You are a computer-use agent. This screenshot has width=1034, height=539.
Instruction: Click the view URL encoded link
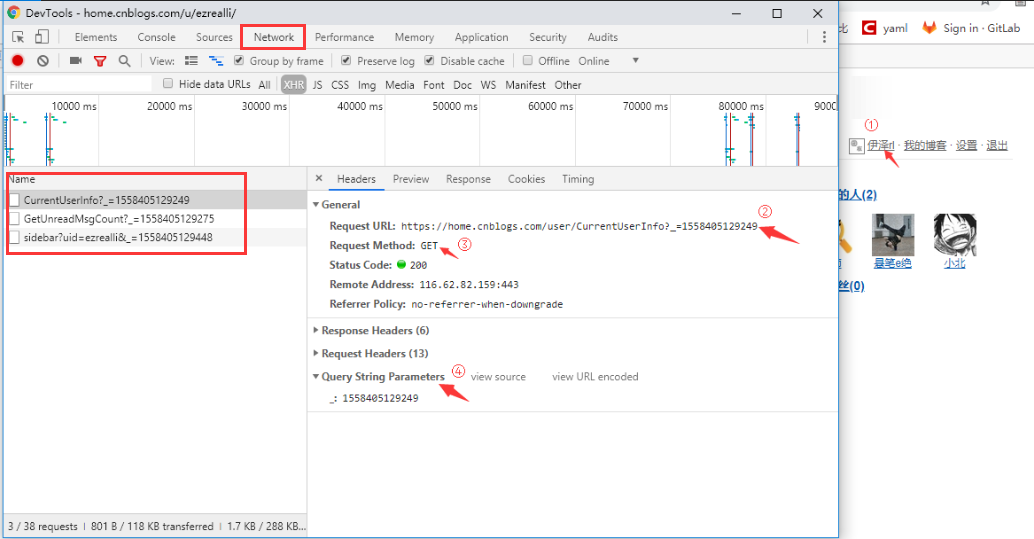(594, 377)
